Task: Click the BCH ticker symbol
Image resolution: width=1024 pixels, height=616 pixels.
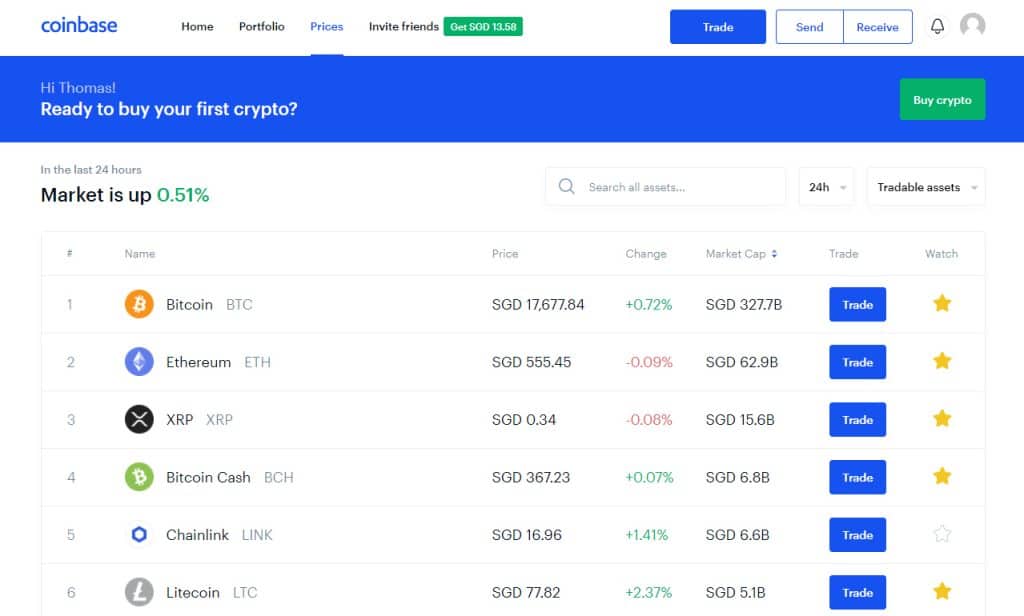Action: (279, 477)
